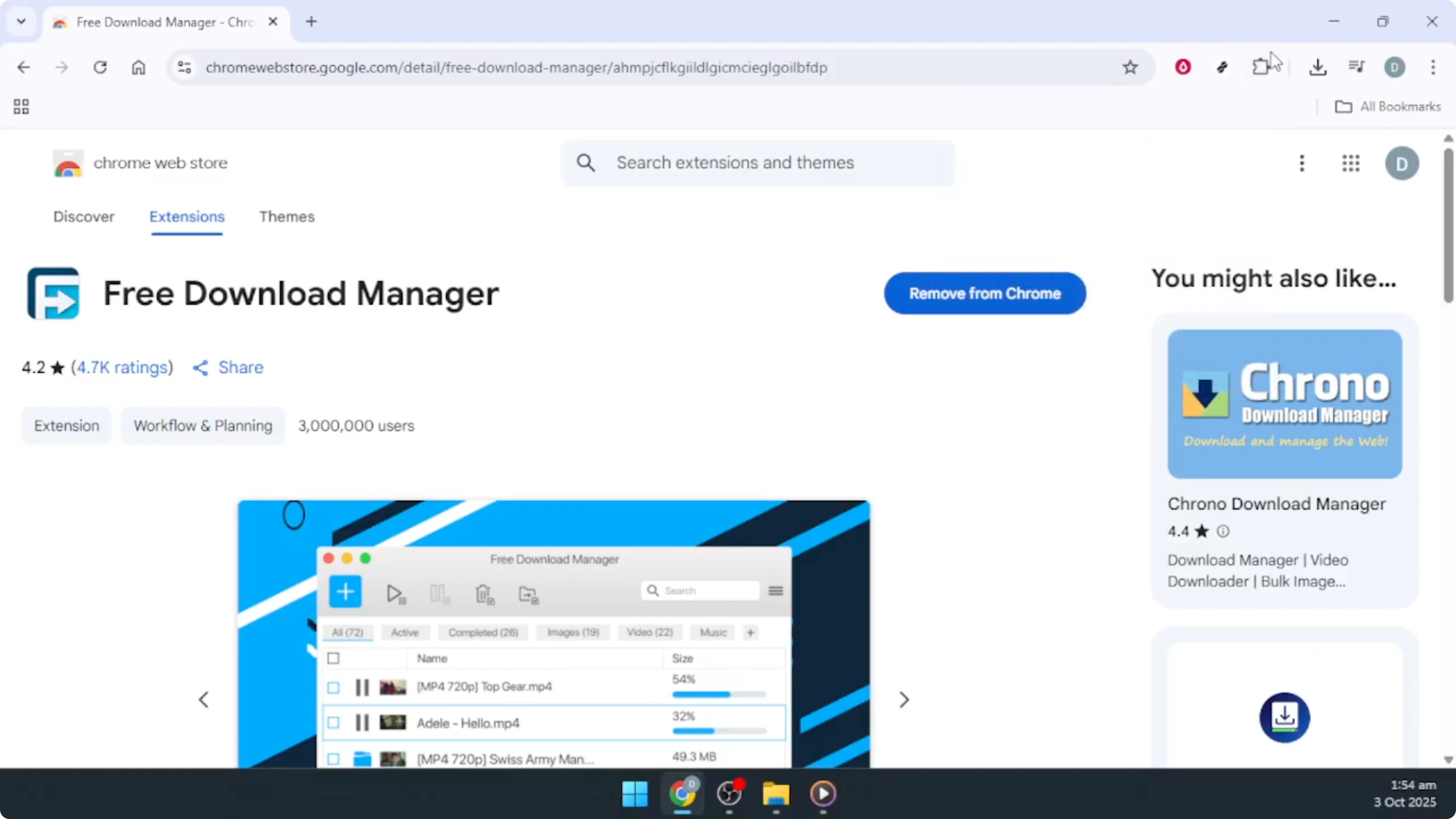1456x819 pixels.
Task: Open the chrome web store logo
Action: click(68, 163)
